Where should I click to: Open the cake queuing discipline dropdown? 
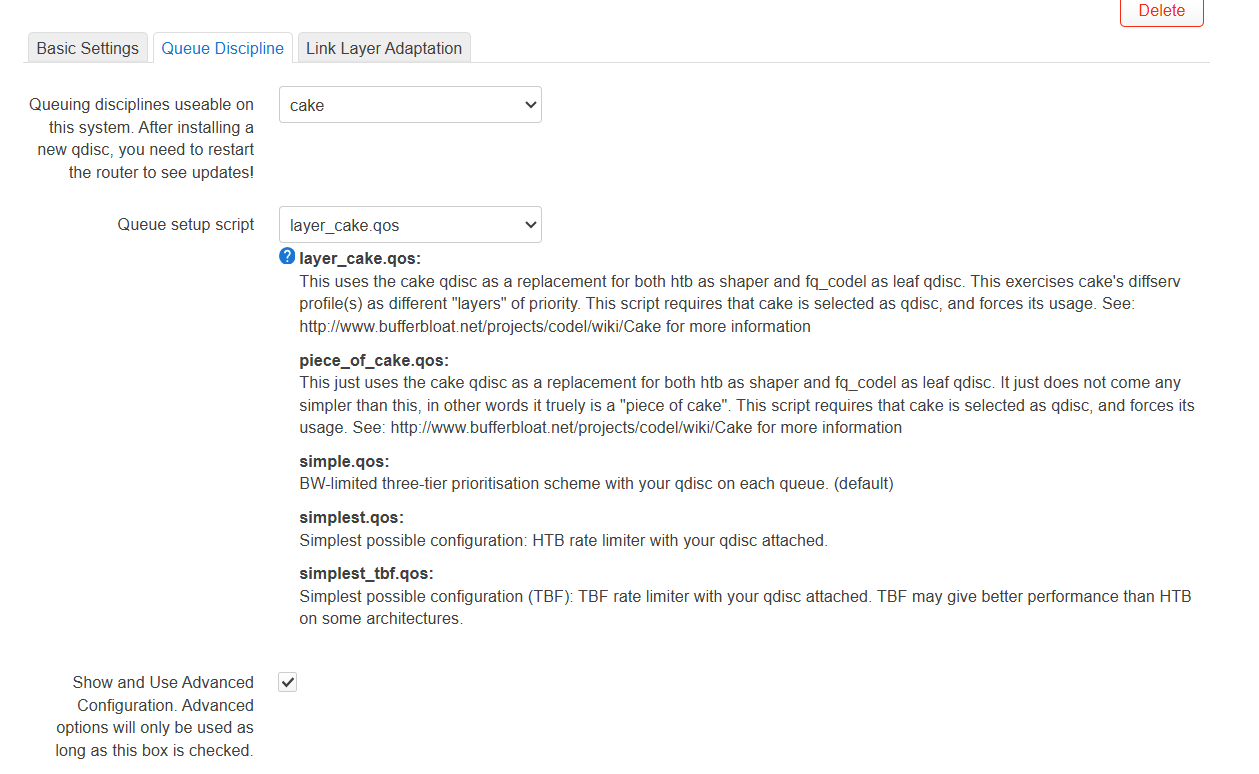click(x=410, y=105)
